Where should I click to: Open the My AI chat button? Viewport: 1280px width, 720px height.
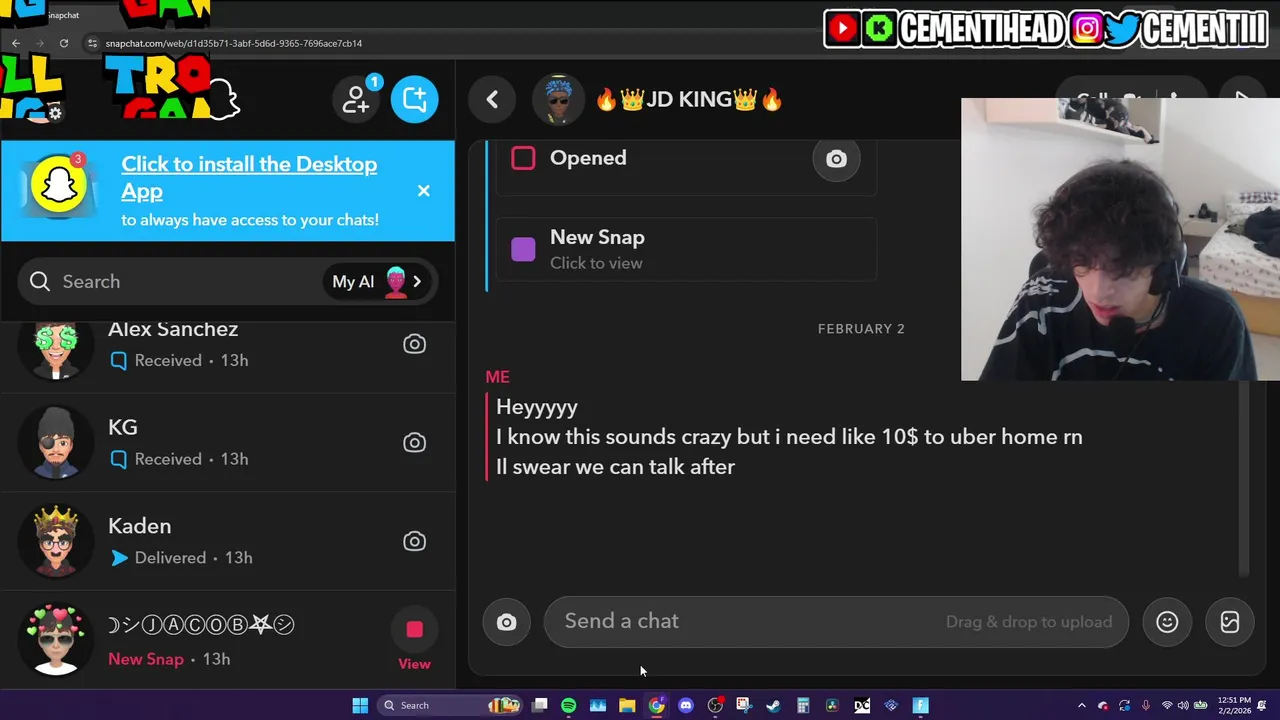coord(379,282)
